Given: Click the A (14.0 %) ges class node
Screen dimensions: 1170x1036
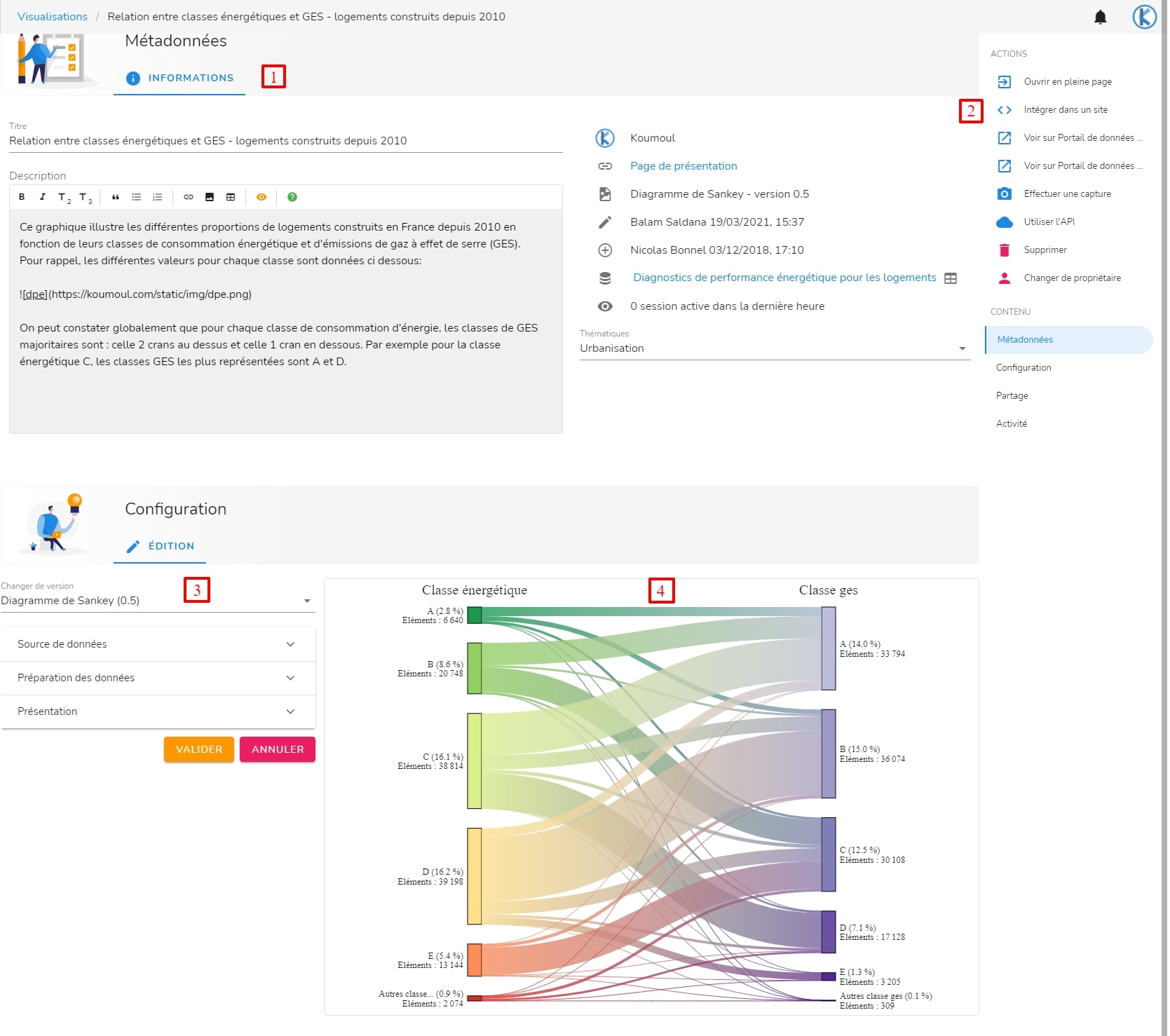Looking at the screenshot, I should [x=829, y=648].
